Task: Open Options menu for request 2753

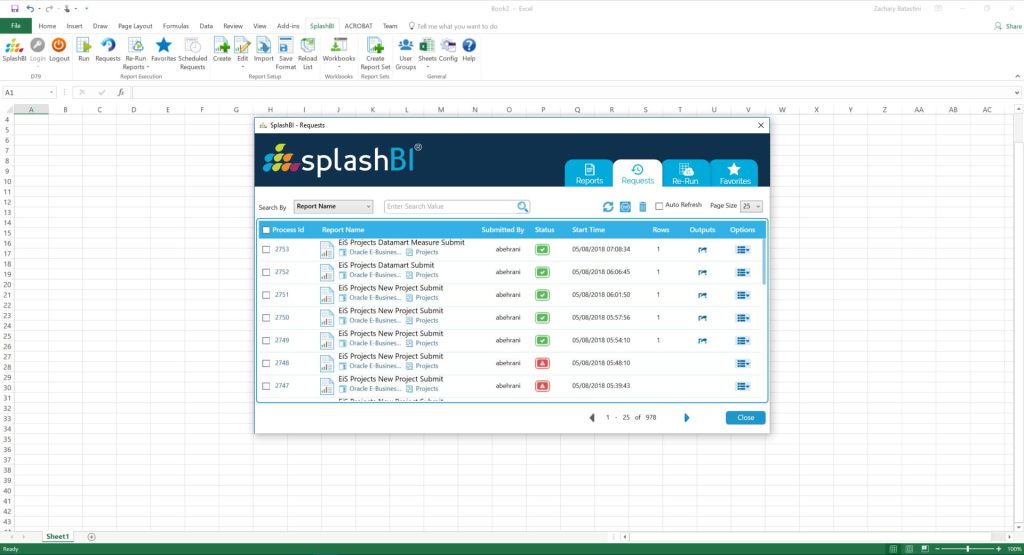Action: (x=743, y=249)
